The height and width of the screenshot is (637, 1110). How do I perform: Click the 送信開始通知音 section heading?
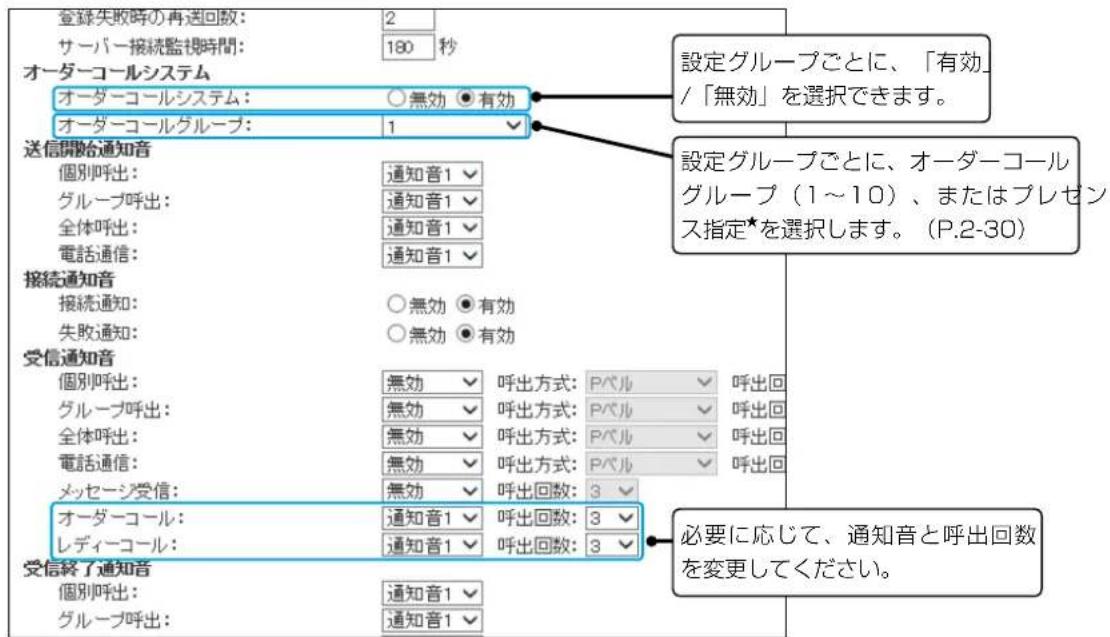coord(87,149)
